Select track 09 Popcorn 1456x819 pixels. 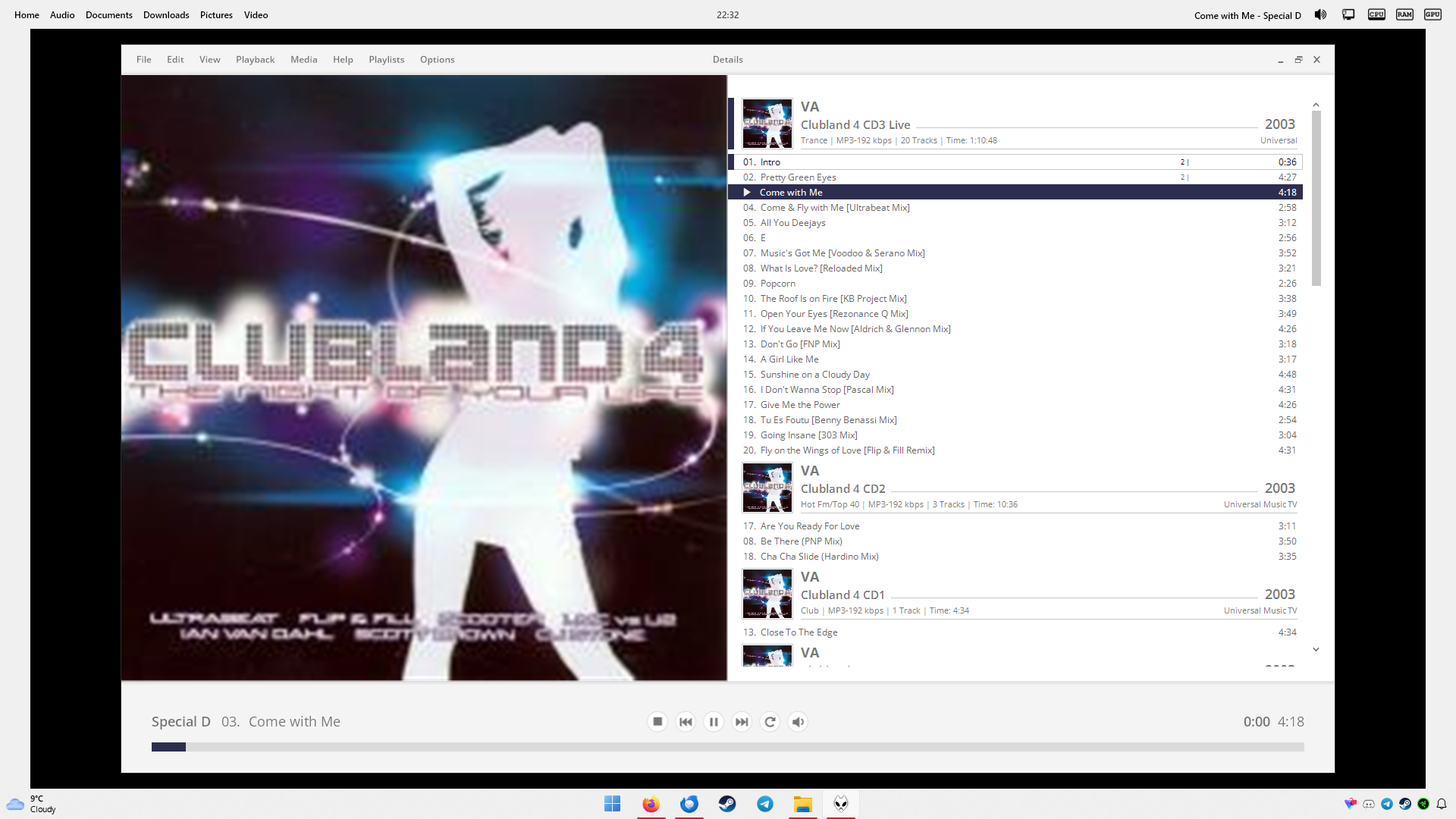pyautogui.click(x=778, y=284)
